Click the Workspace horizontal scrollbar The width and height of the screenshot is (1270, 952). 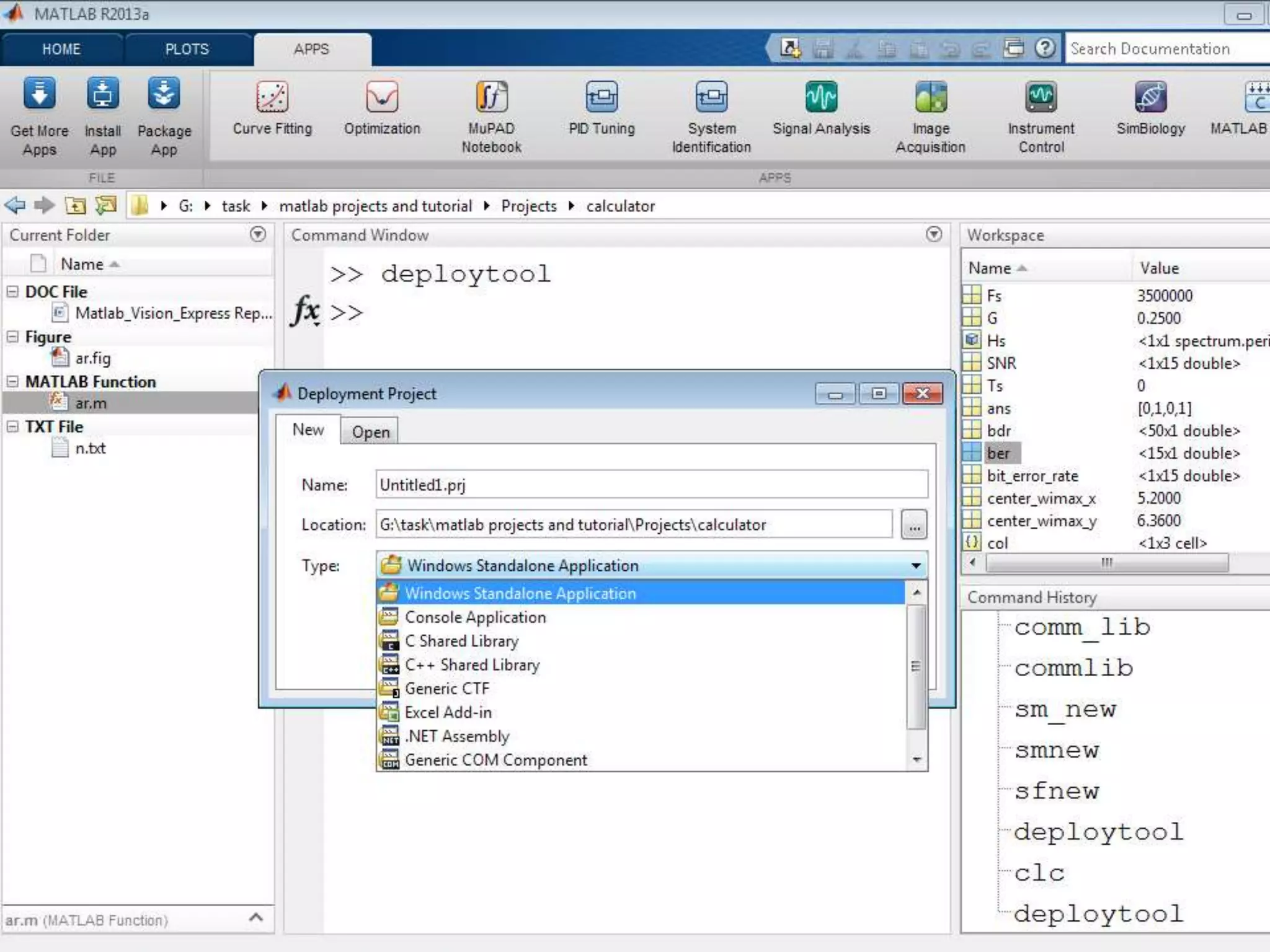tap(1107, 563)
